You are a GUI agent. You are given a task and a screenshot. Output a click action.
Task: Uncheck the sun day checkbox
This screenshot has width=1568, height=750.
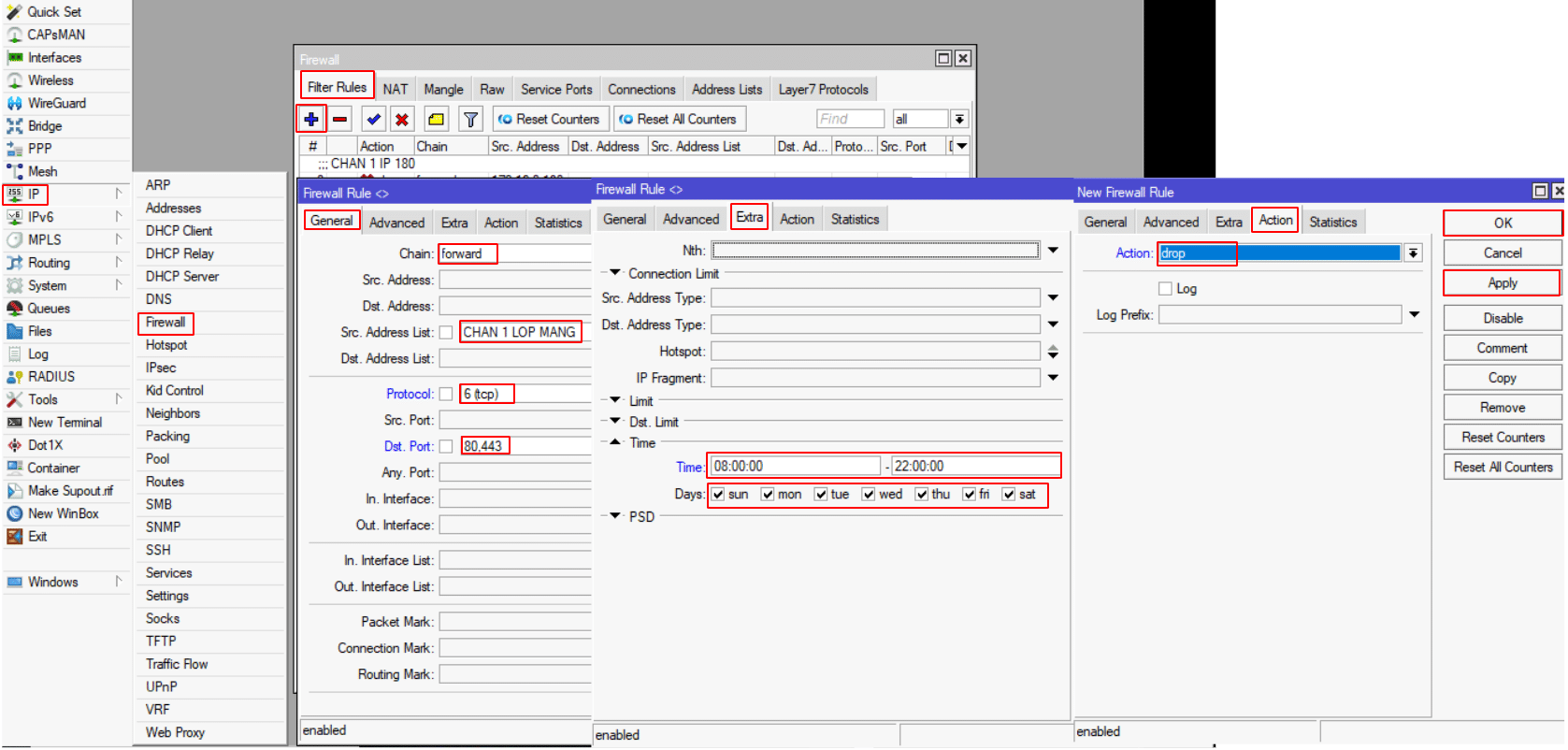[x=718, y=494]
